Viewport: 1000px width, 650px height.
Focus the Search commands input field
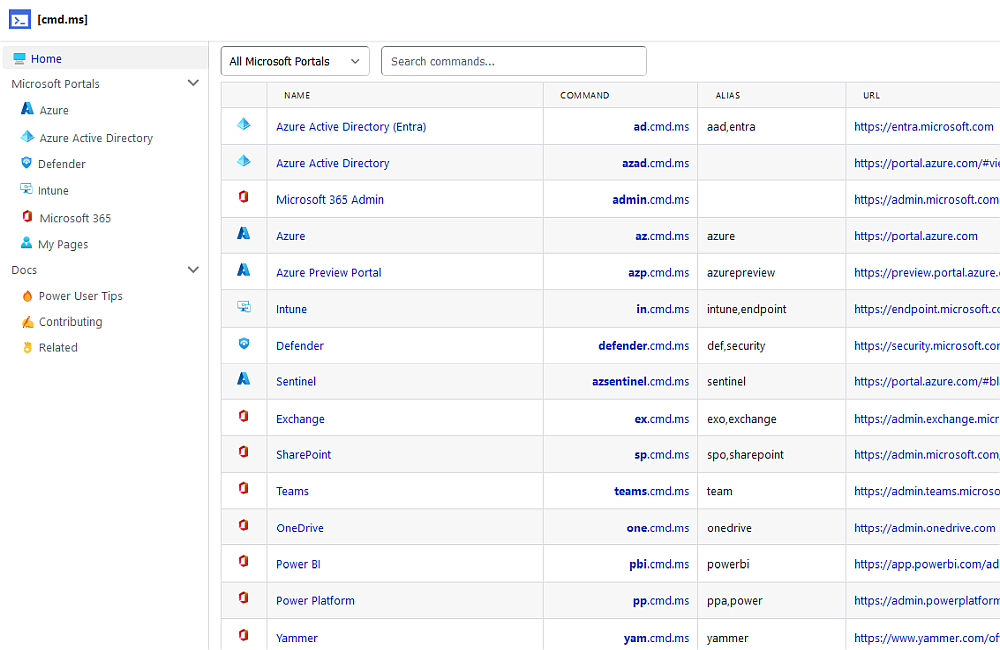point(513,61)
